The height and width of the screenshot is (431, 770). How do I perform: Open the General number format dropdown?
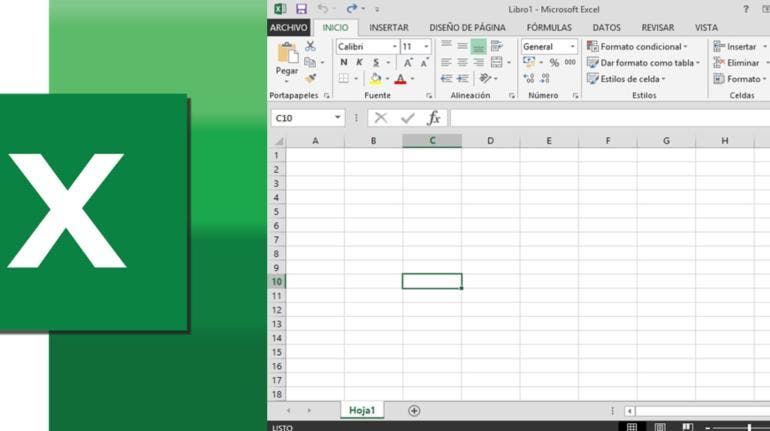click(573, 46)
